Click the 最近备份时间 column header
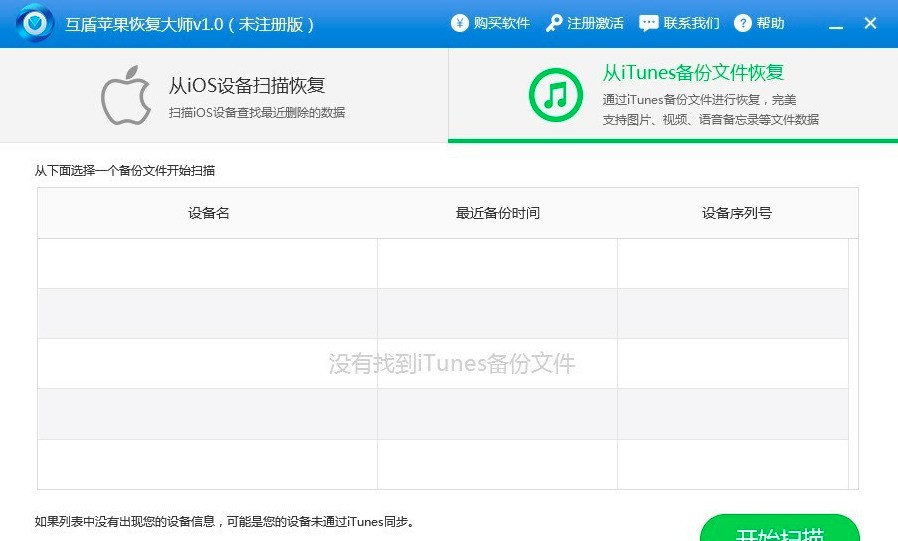This screenshot has height=541, width=898. pyautogui.click(x=498, y=214)
